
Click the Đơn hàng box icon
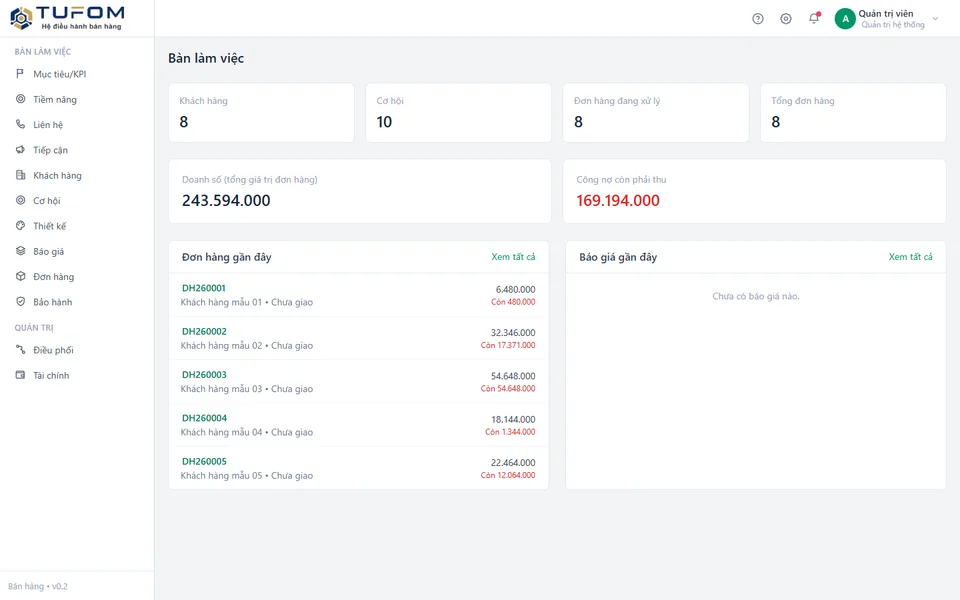20,276
